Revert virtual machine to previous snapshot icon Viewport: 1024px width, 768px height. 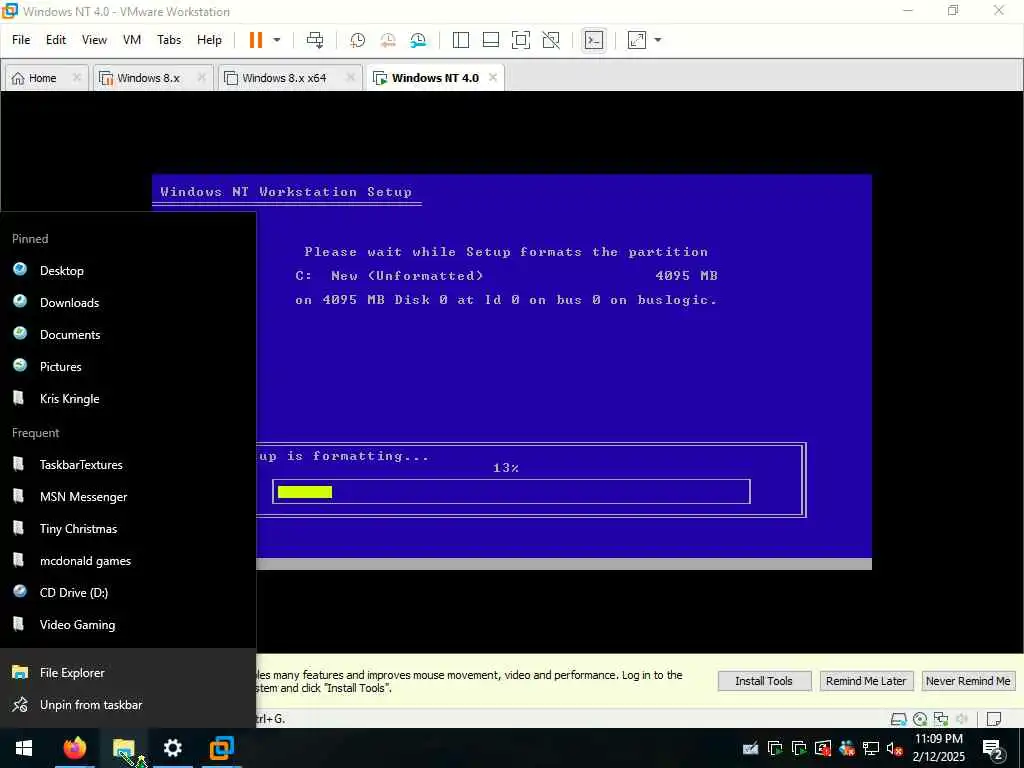pyautogui.click(x=388, y=40)
